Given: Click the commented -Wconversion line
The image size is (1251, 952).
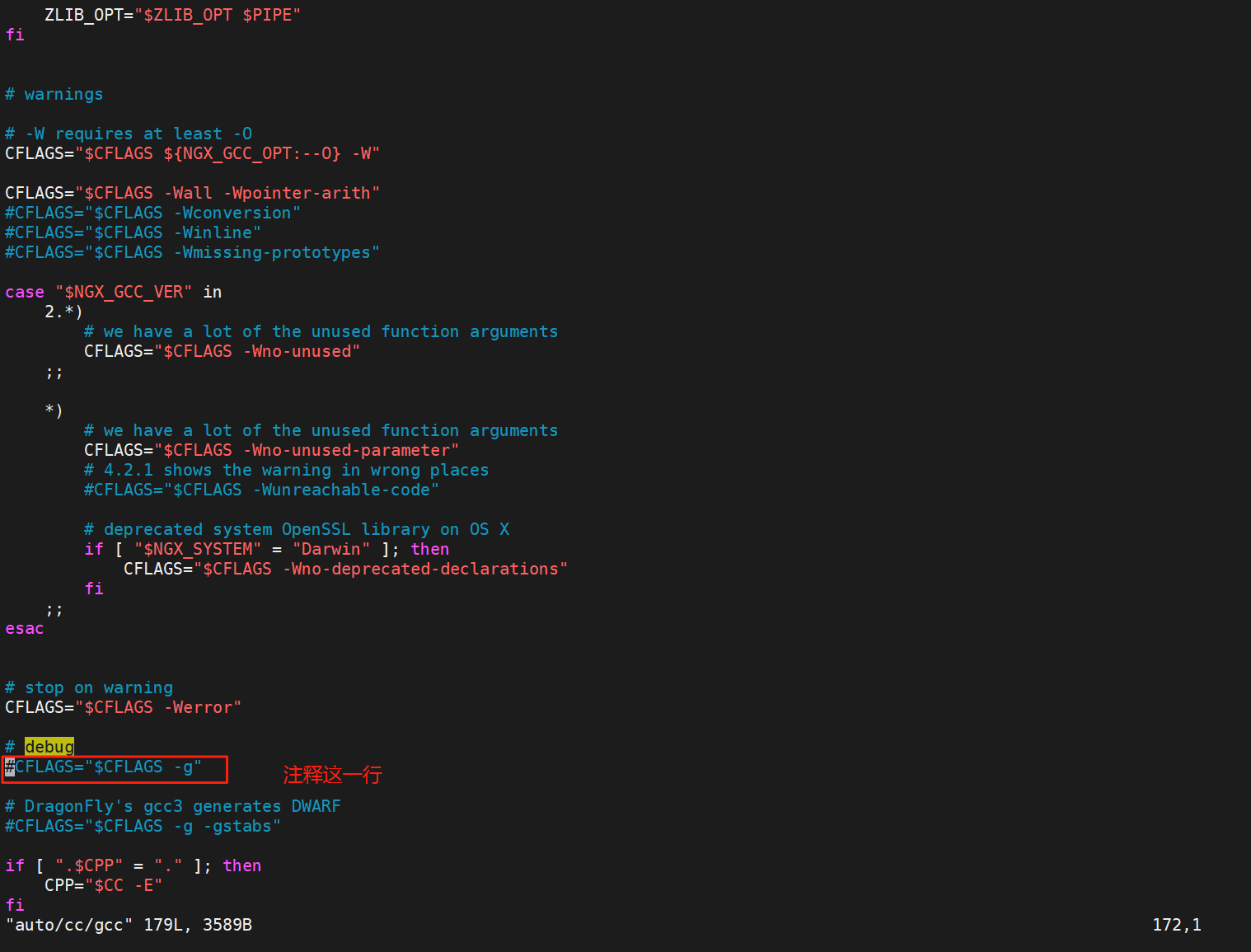Looking at the screenshot, I should coord(152,213).
